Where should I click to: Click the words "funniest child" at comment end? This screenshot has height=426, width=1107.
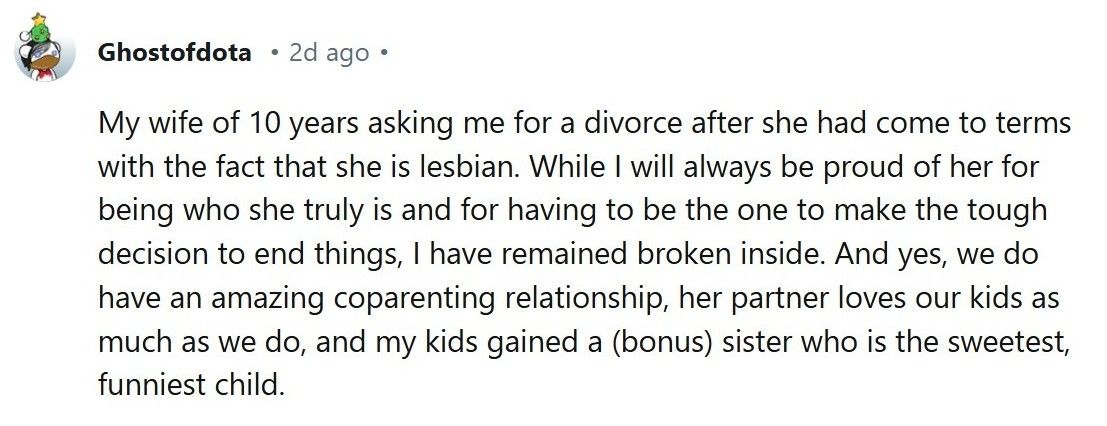(191, 385)
